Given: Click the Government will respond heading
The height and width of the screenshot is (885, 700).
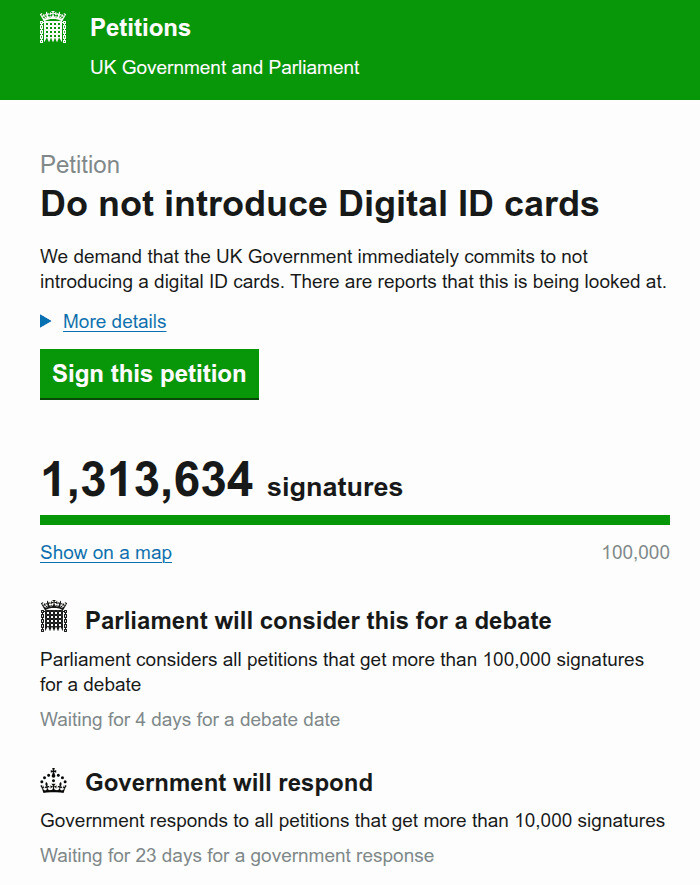Looking at the screenshot, I should 229,782.
